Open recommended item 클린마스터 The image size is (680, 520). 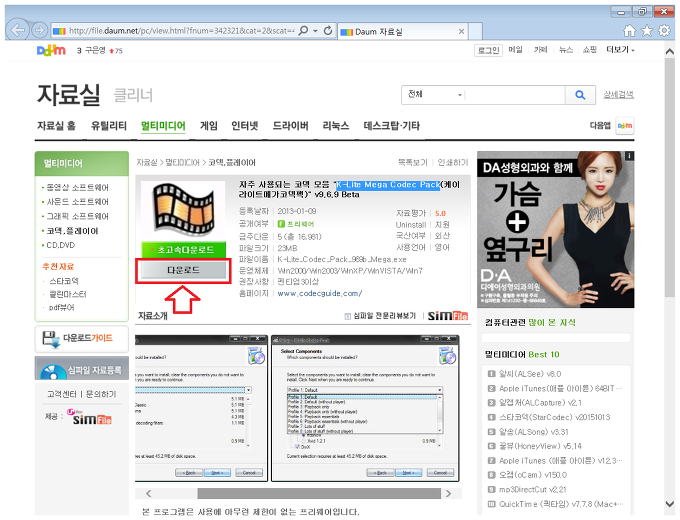(67, 294)
